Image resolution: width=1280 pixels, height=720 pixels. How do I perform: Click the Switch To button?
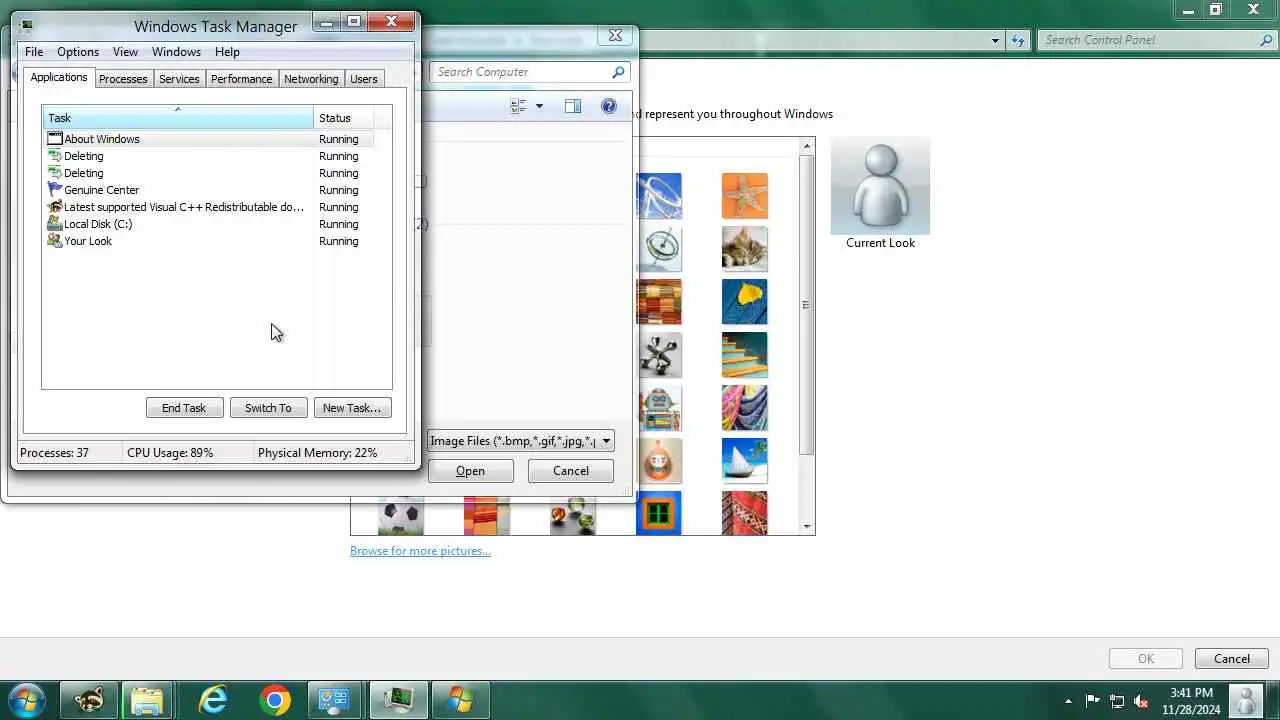pos(268,408)
